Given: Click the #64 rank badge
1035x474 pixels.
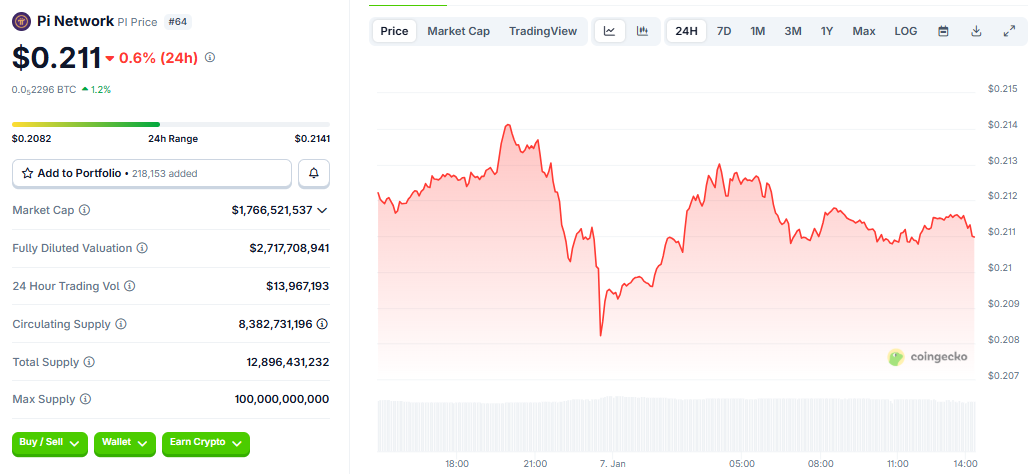Looking at the screenshot, I should [x=177, y=22].
